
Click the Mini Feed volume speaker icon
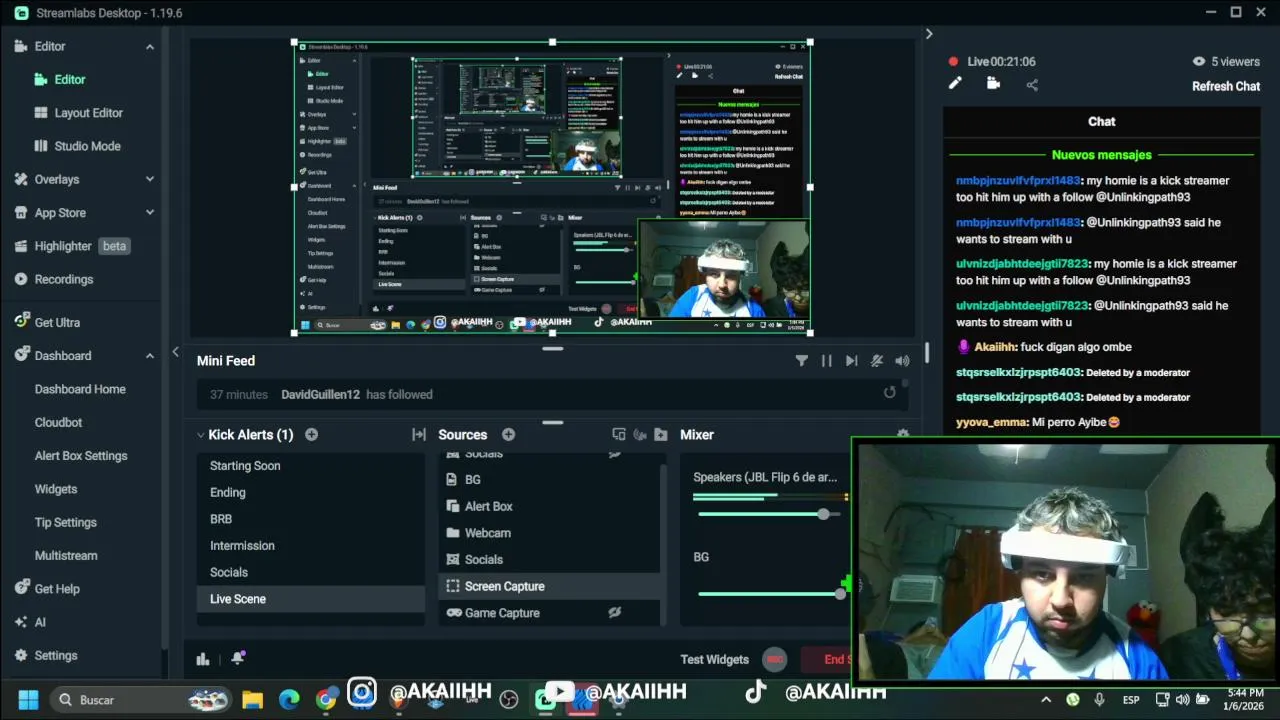click(902, 361)
